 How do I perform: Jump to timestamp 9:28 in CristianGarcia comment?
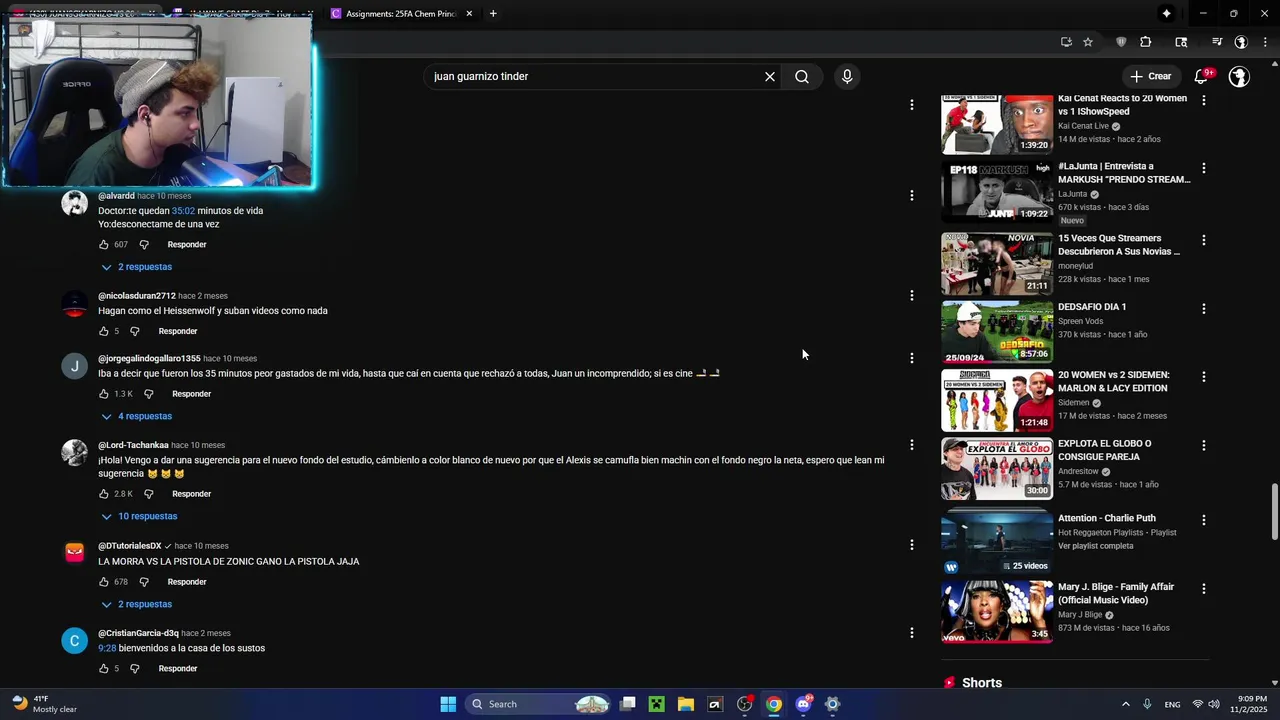click(x=107, y=648)
